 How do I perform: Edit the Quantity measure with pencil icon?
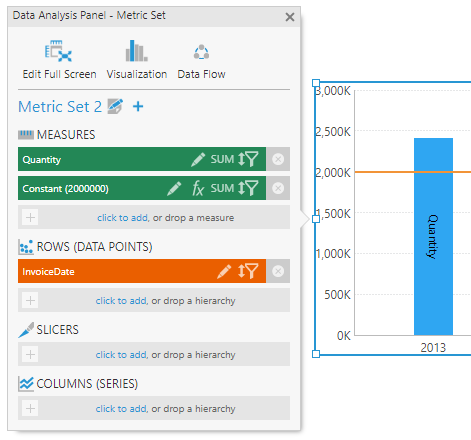[198, 159]
